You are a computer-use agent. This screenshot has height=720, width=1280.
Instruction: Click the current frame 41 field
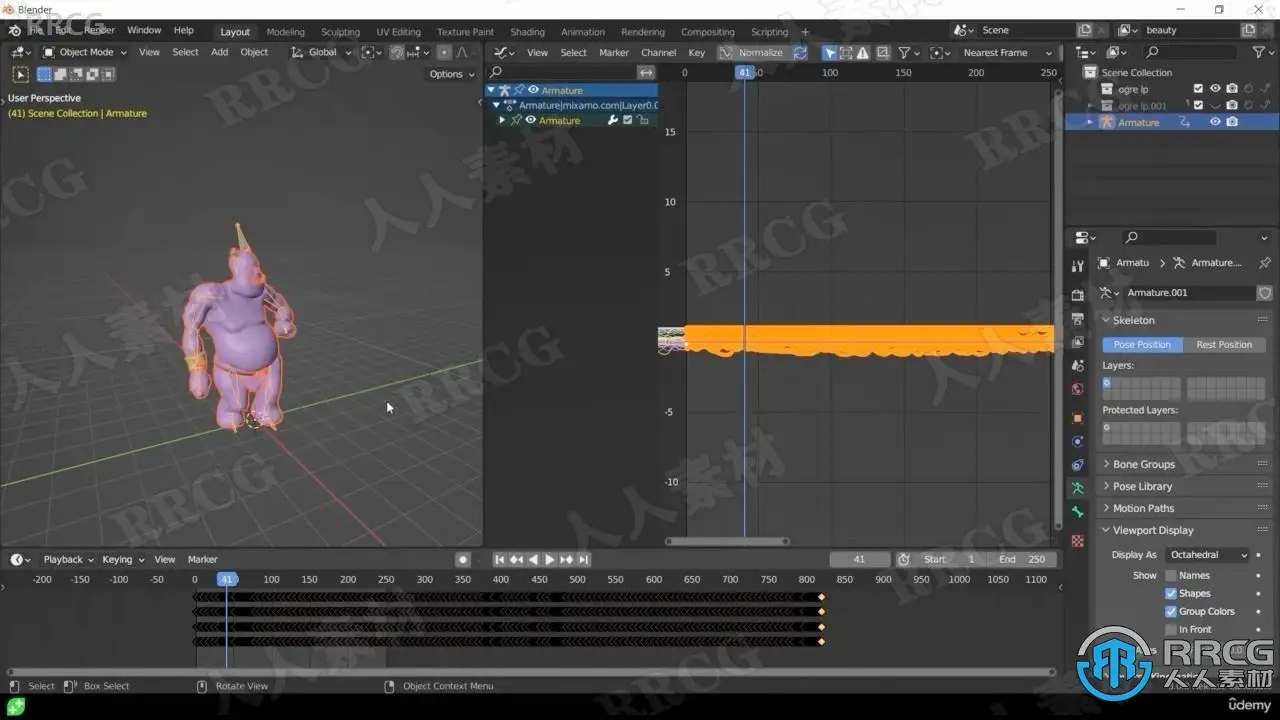(x=860, y=560)
